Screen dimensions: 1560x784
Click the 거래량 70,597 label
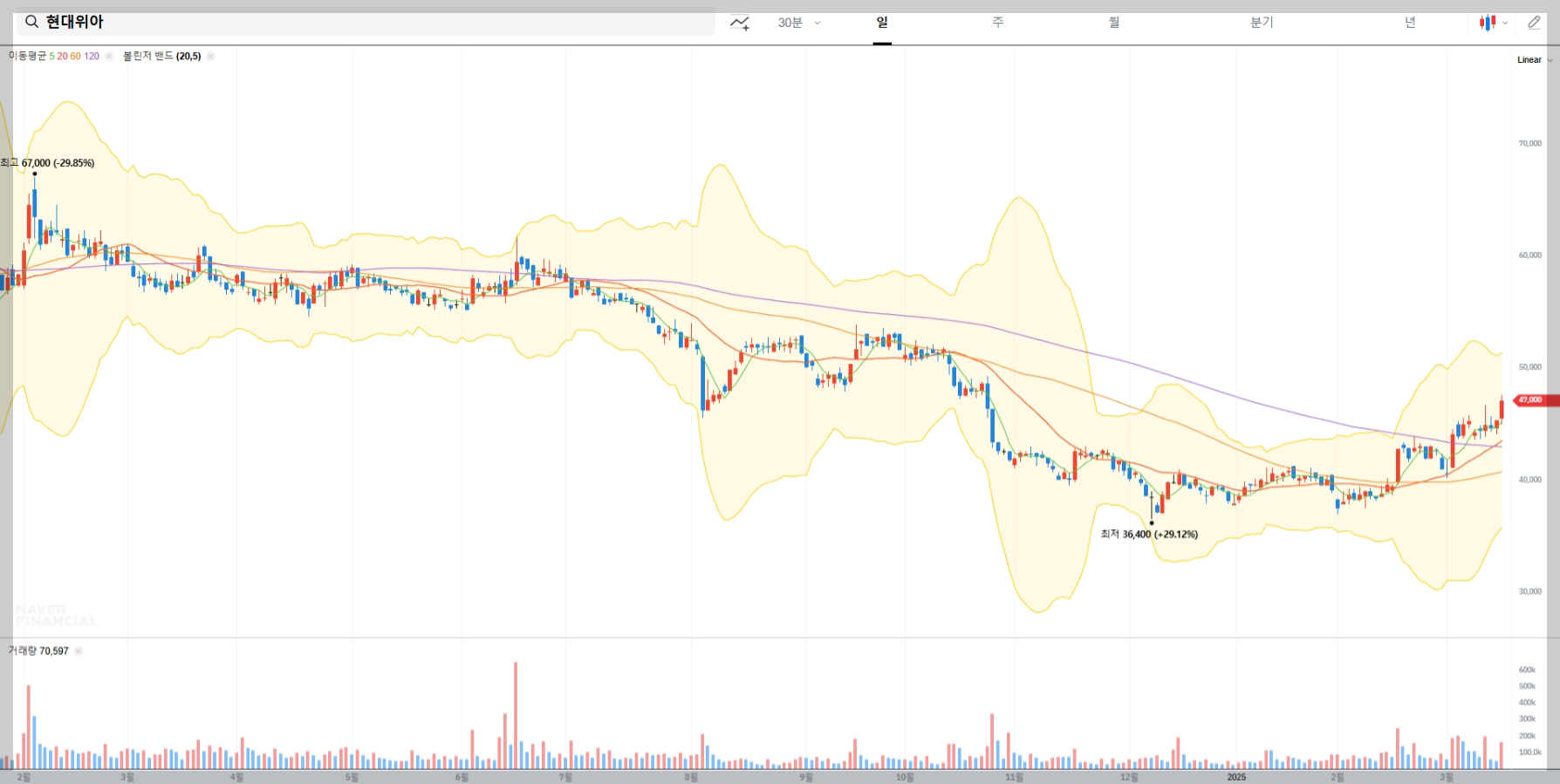click(38, 651)
